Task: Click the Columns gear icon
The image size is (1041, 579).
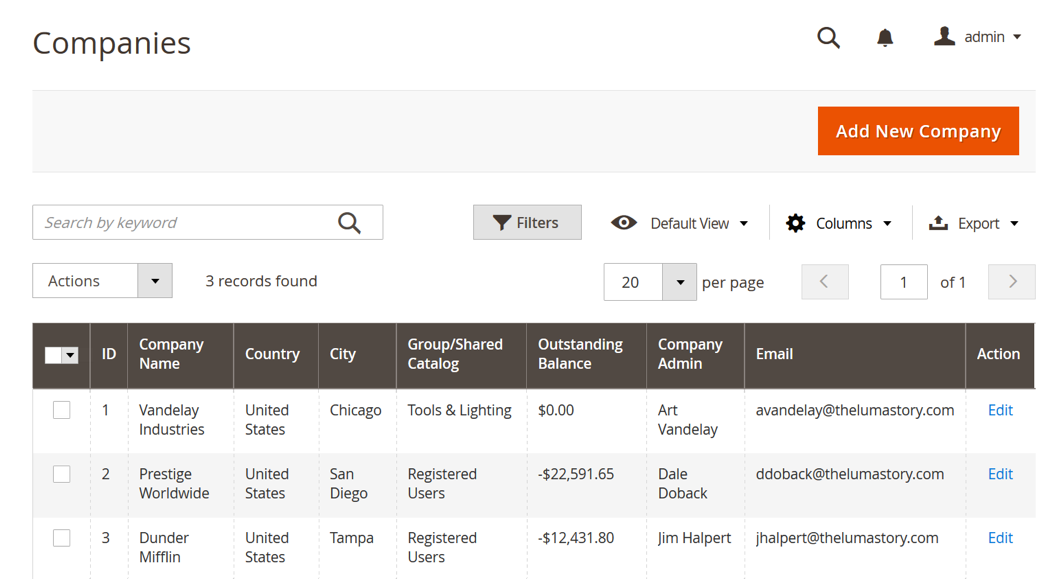Action: tap(795, 223)
